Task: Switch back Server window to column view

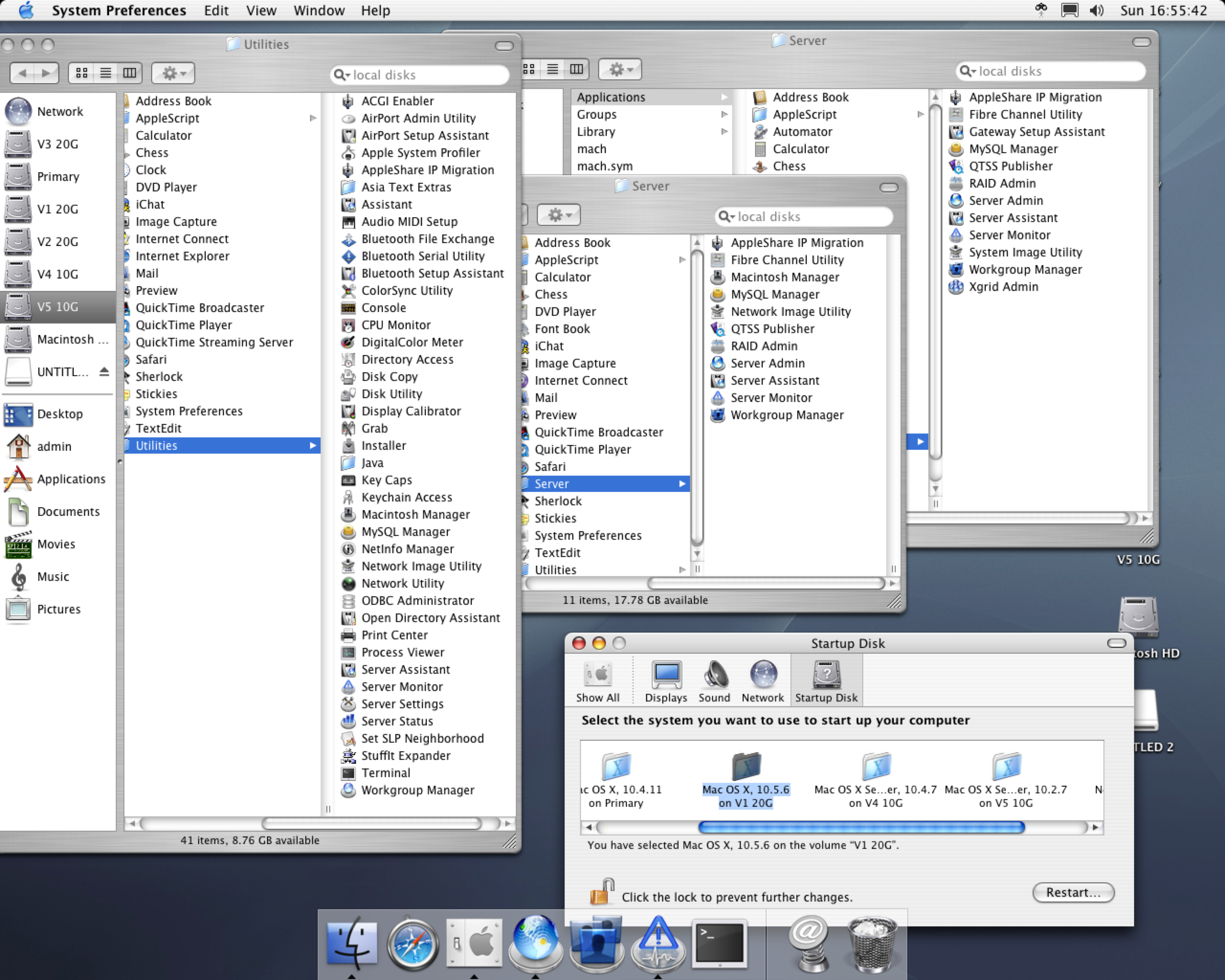Action: [x=576, y=69]
